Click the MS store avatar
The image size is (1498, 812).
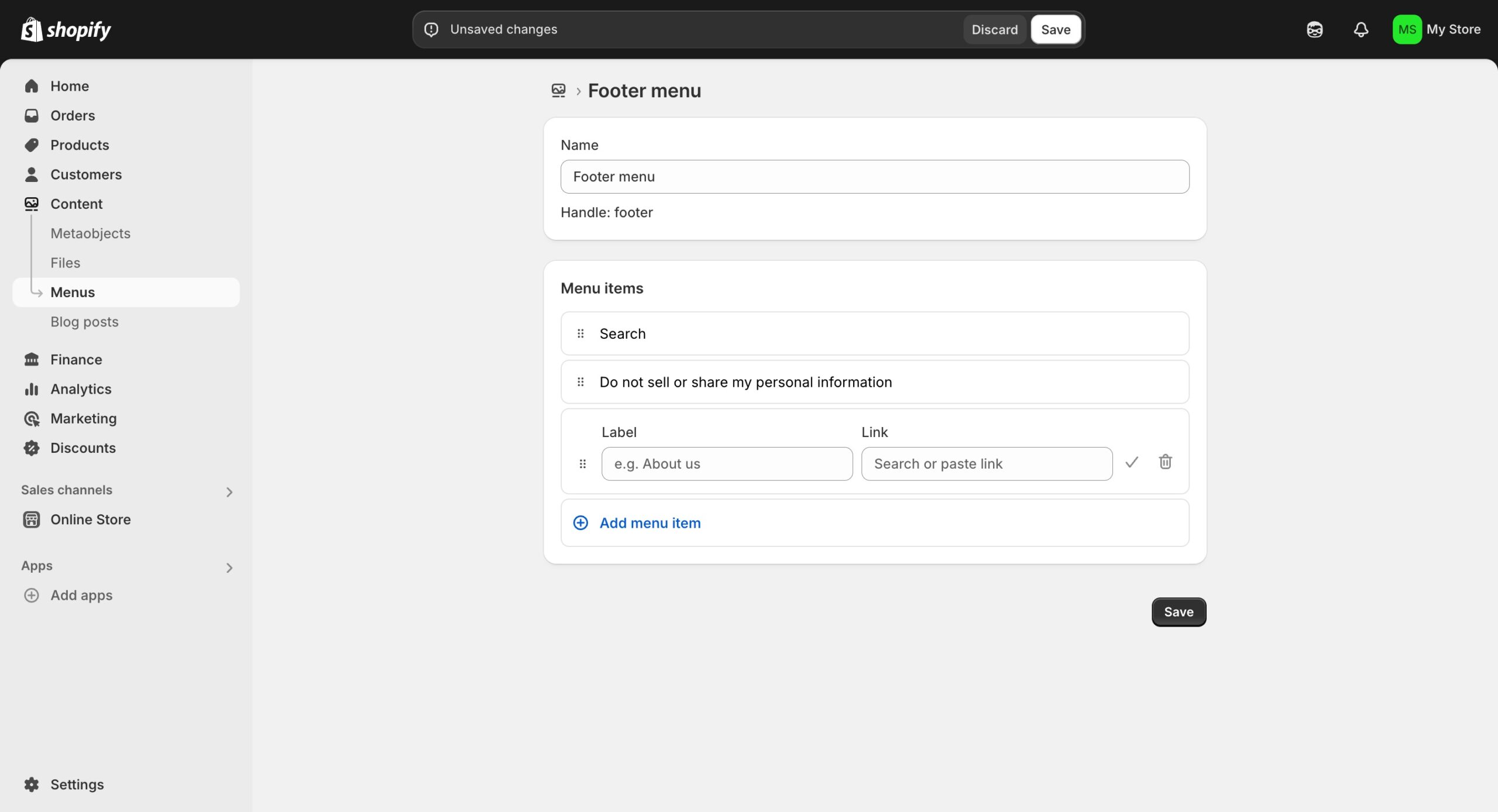1407,29
